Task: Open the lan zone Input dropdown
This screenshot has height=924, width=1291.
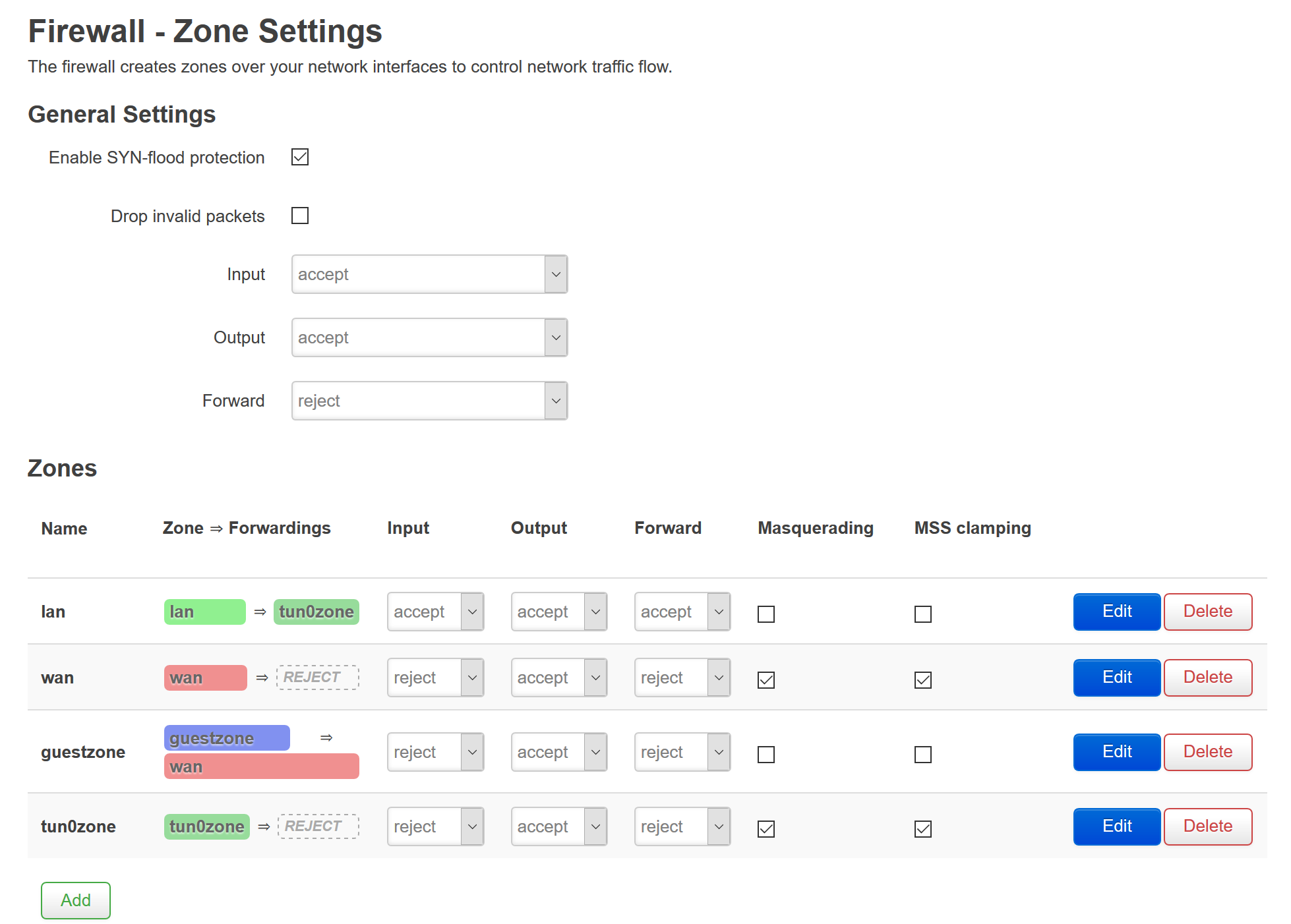Action: [435, 612]
